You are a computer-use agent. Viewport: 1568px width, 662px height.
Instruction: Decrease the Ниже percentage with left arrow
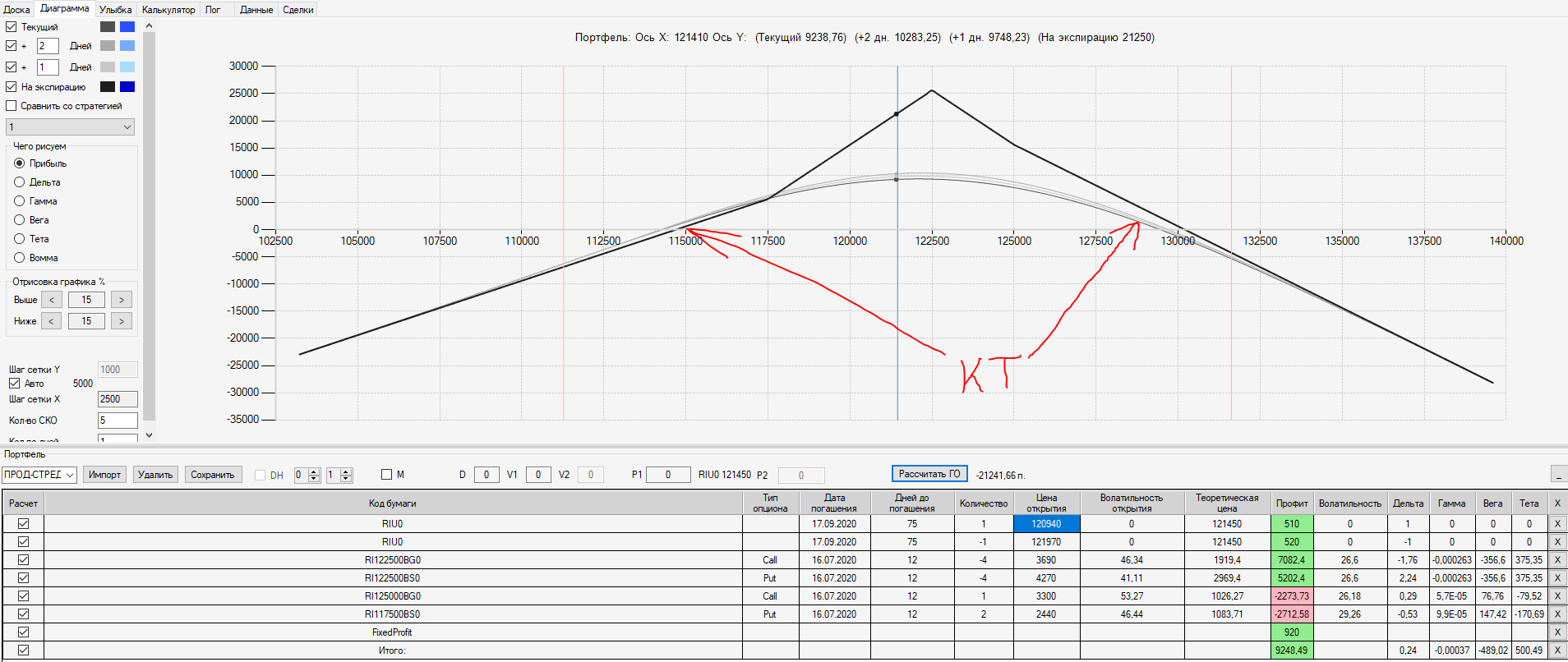pos(52,321)
